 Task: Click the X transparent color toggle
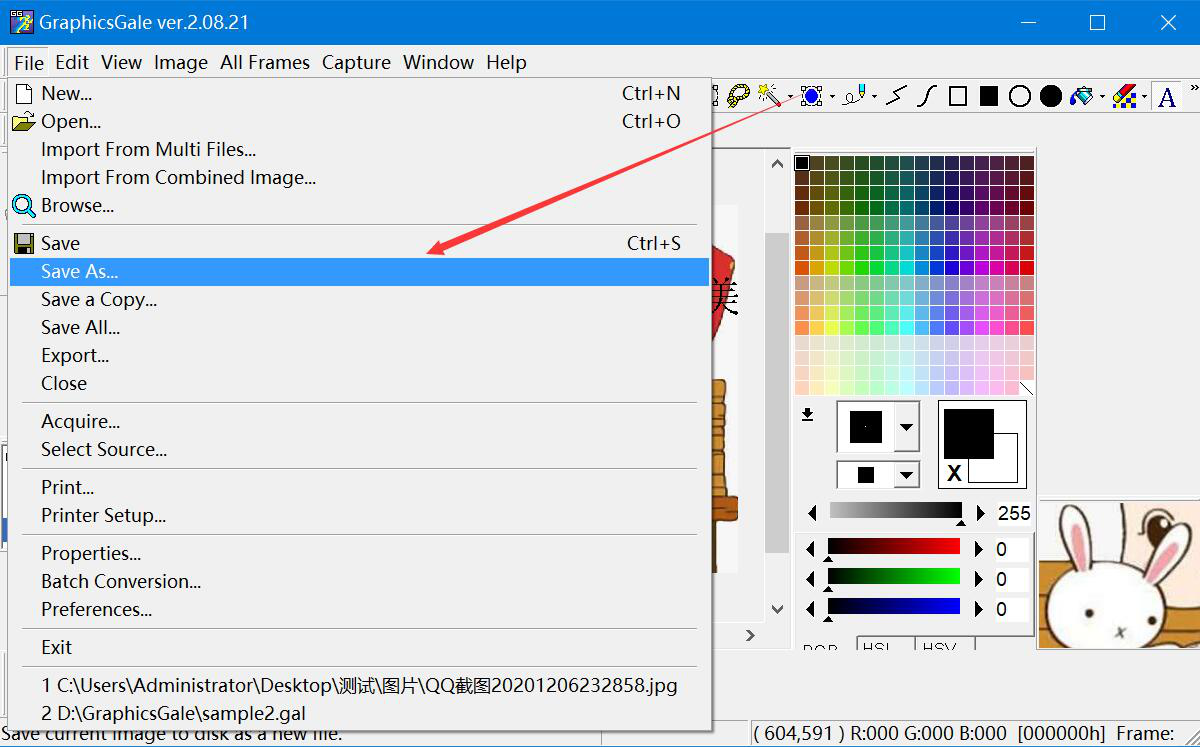954,473
